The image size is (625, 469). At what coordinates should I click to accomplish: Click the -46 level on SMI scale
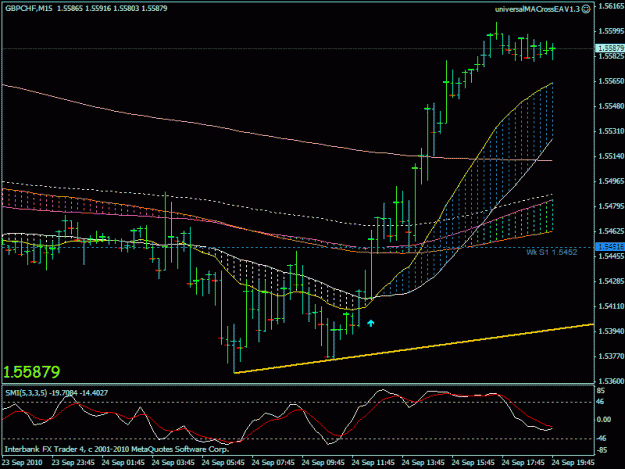(601, 438)
